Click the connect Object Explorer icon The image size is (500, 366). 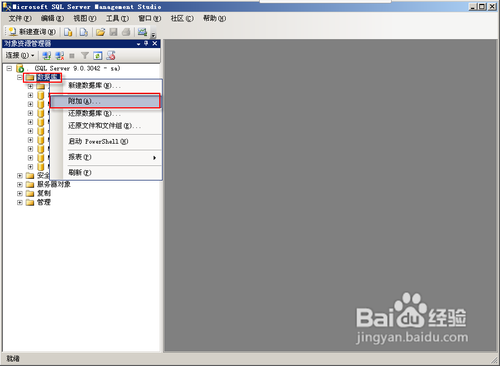47,56
